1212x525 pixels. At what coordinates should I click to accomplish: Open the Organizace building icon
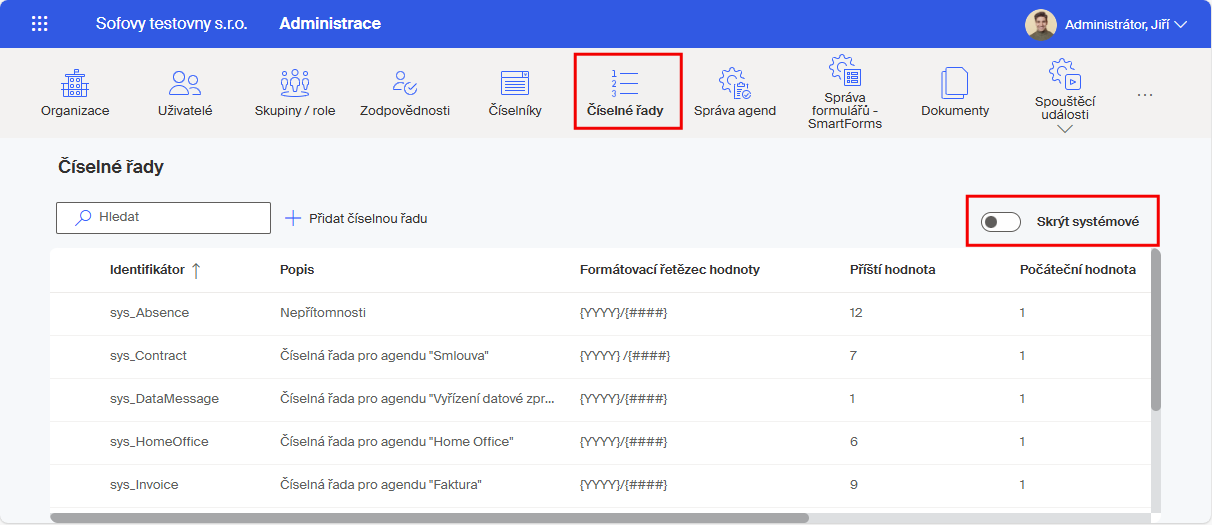tap(75, 84)
